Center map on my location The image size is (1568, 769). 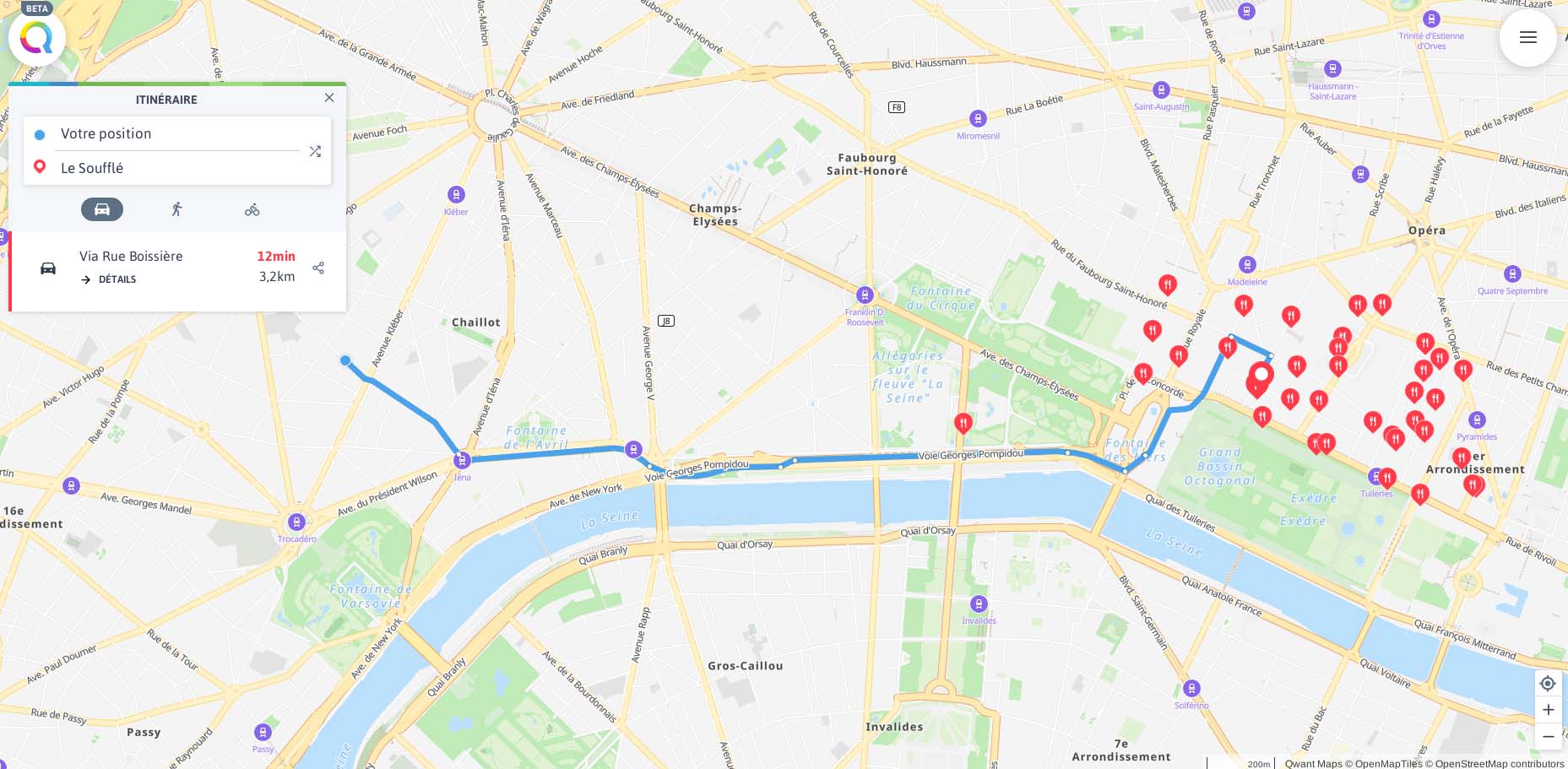(x=1548, y=683)
